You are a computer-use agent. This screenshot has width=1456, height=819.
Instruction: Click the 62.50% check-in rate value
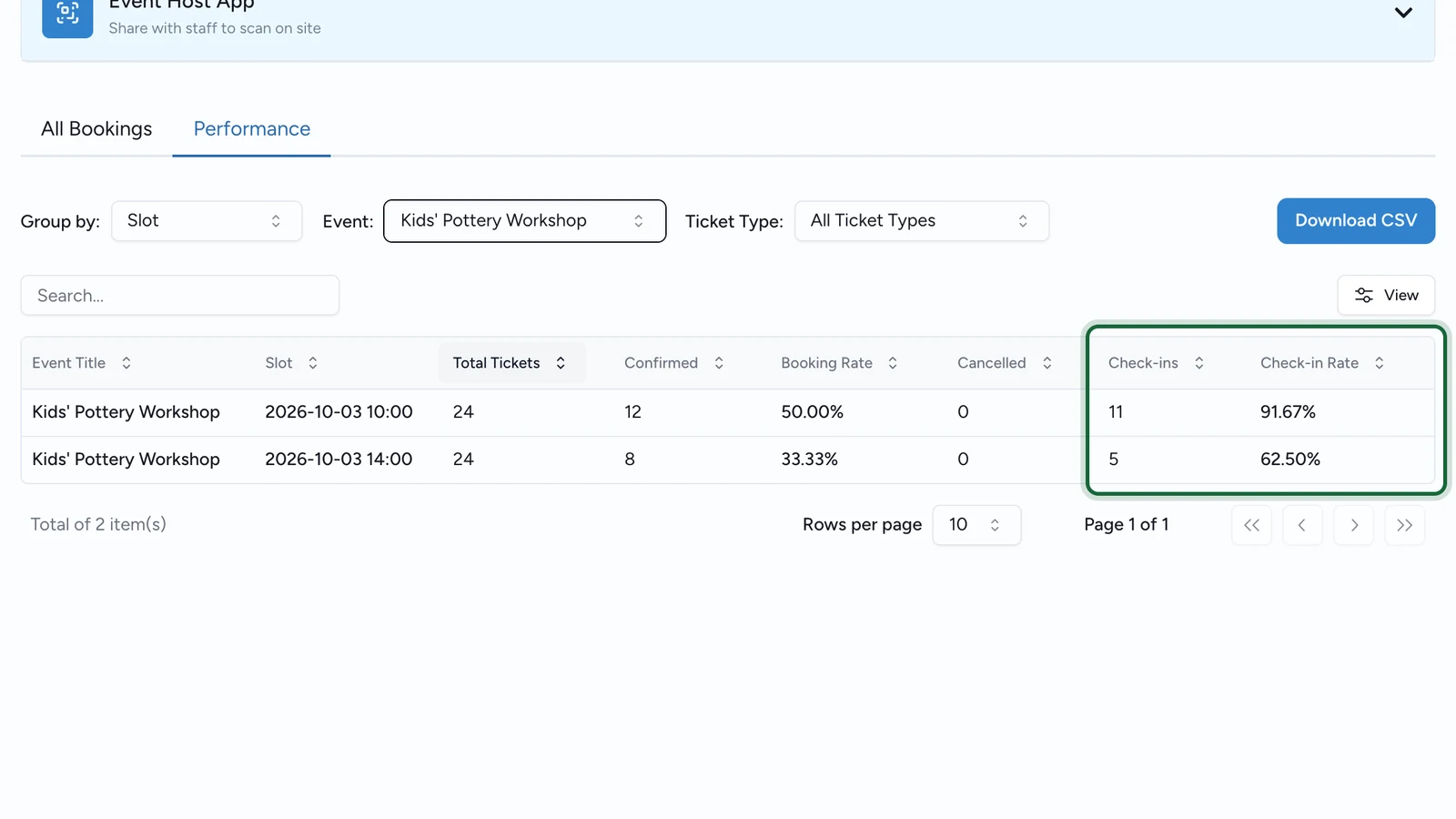point(1289,460)
